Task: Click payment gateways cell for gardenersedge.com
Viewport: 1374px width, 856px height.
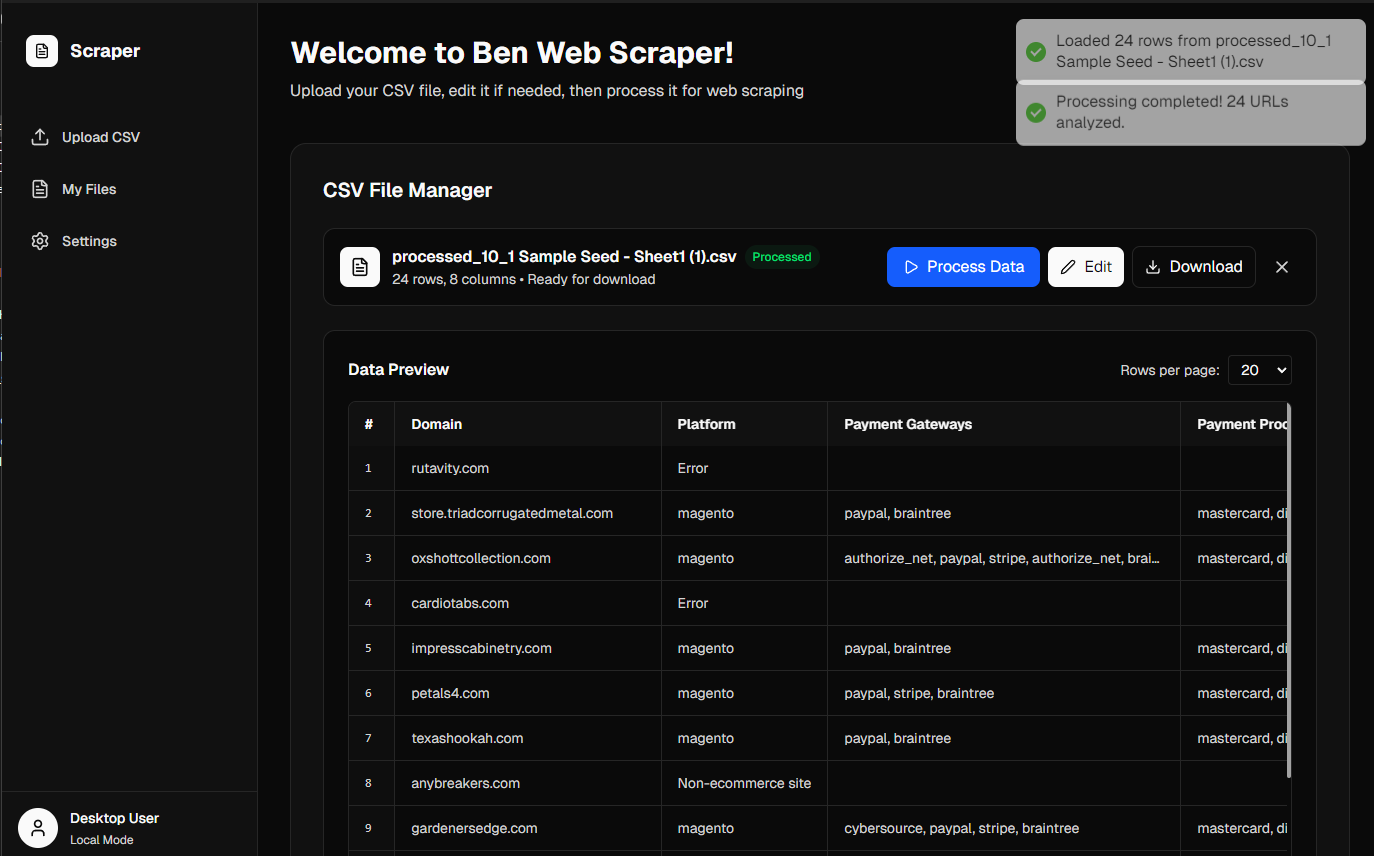Action: point(1004,828)
